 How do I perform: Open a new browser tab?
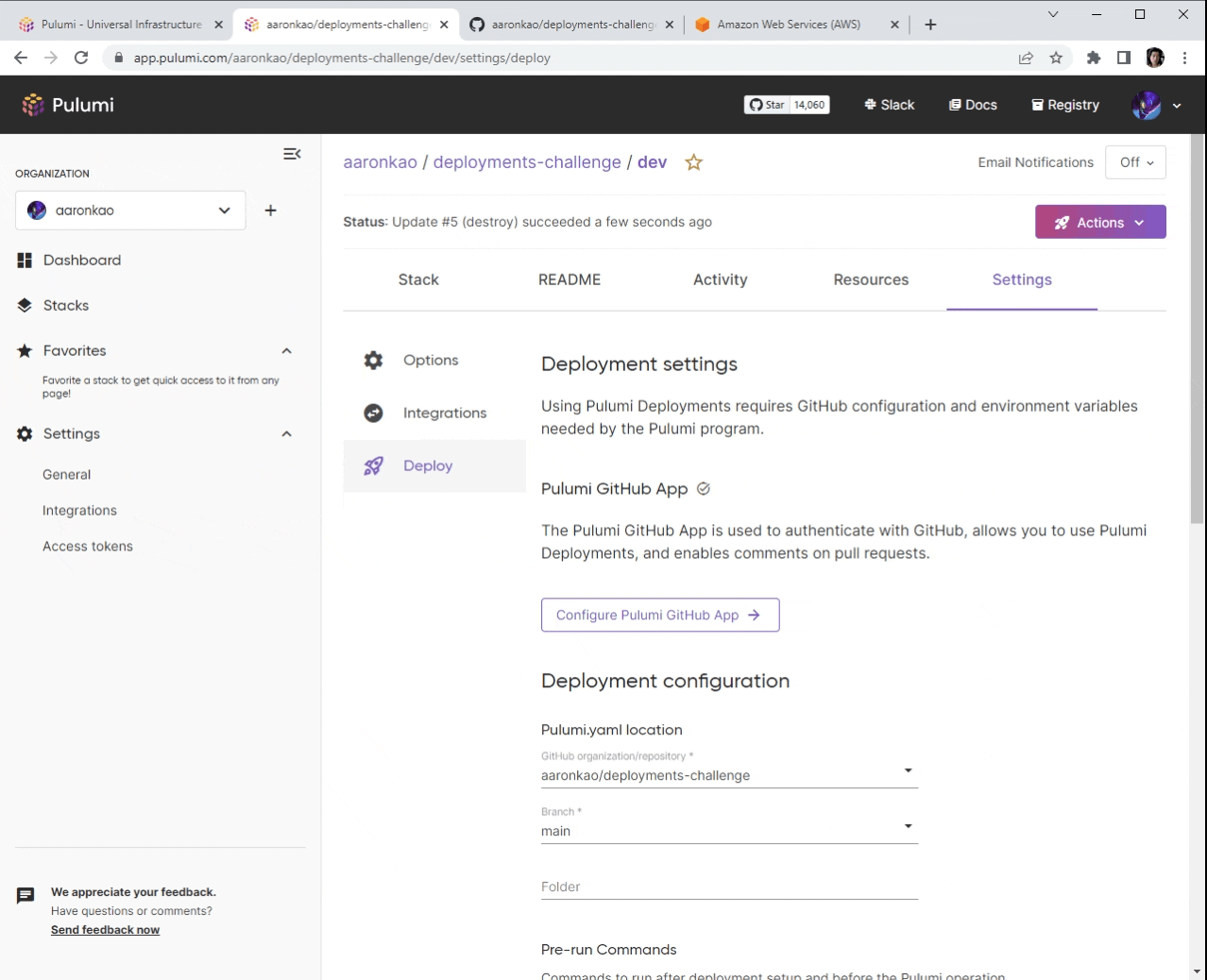(930, 25)
